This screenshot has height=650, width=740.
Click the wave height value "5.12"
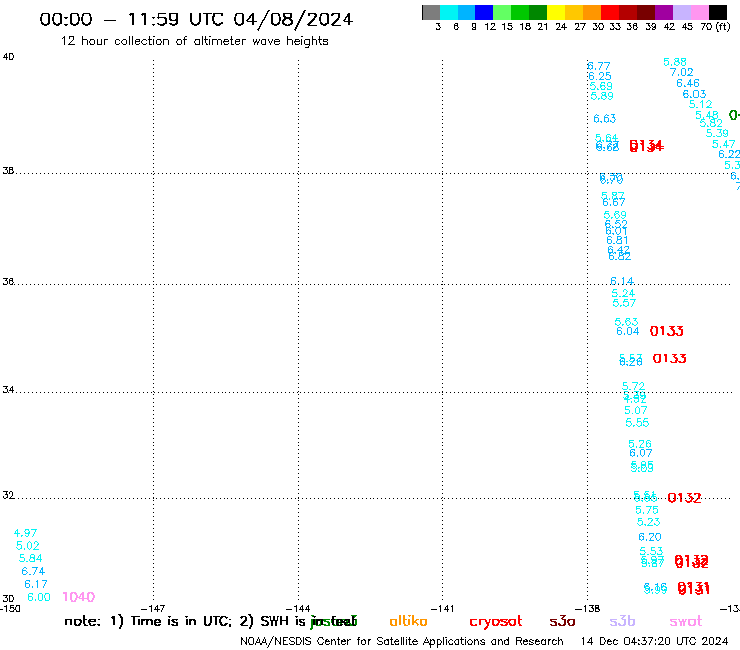click(x=701, y=105)
